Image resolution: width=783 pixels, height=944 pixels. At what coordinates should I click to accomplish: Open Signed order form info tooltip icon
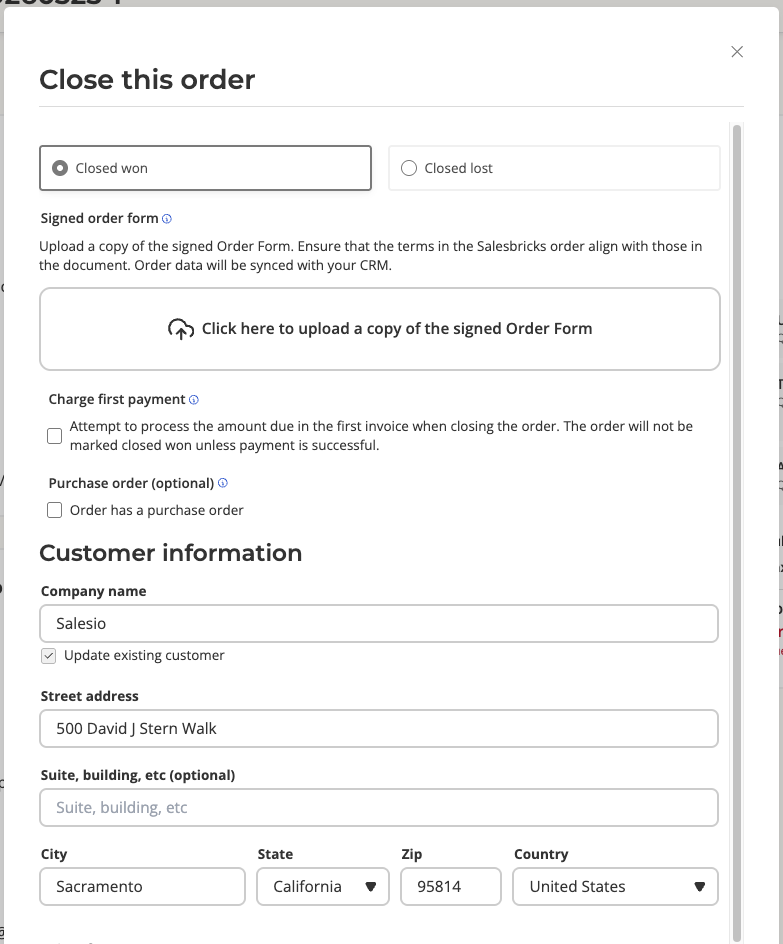click(x=167, y=219)
